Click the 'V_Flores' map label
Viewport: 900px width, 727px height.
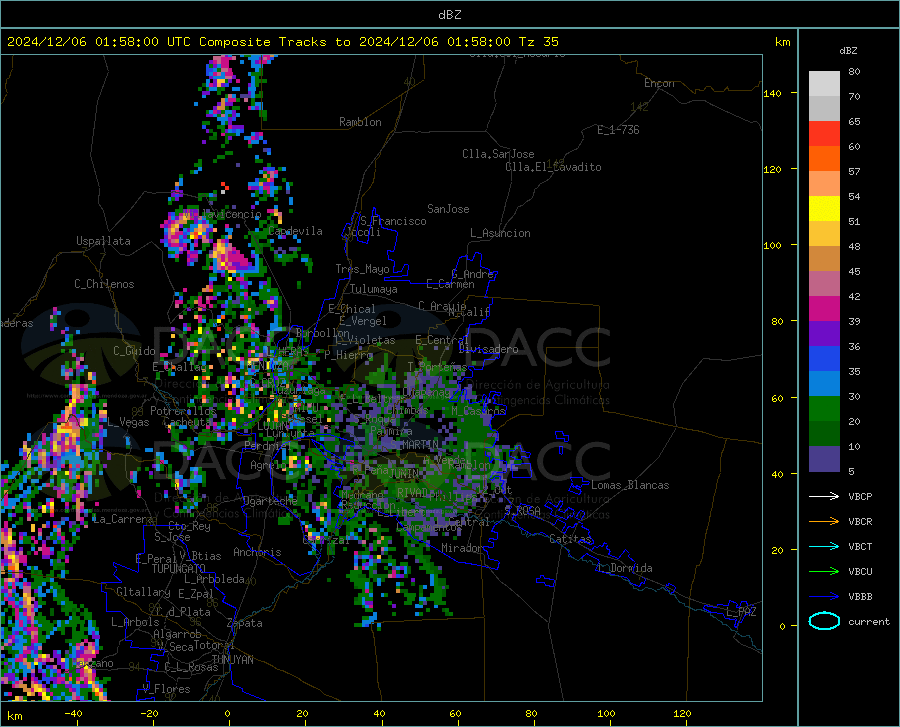(x=166, y=689)
